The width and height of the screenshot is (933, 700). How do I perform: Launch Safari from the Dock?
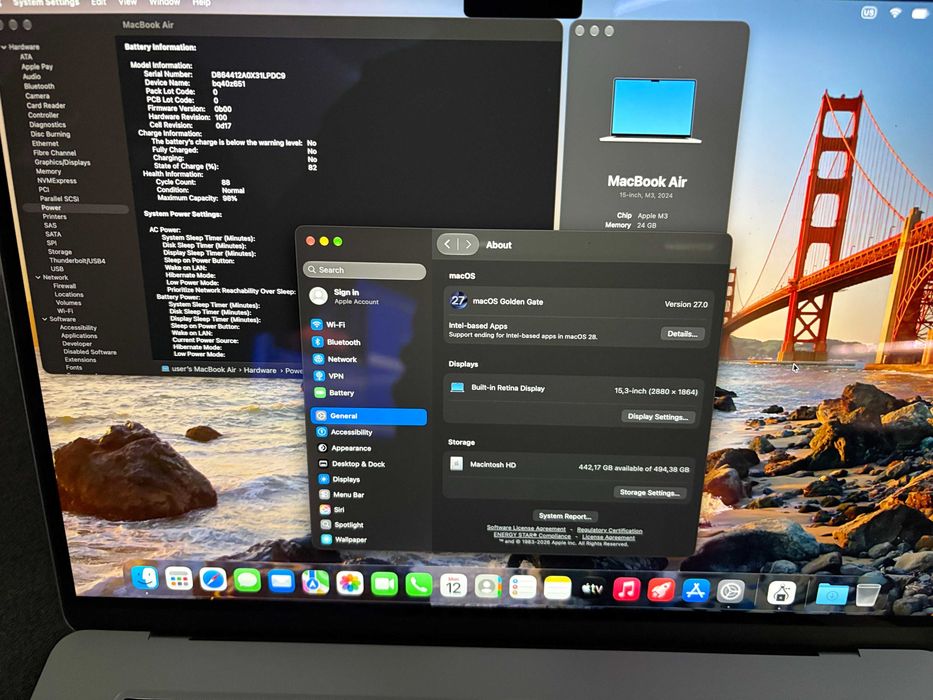coord(213,580)
